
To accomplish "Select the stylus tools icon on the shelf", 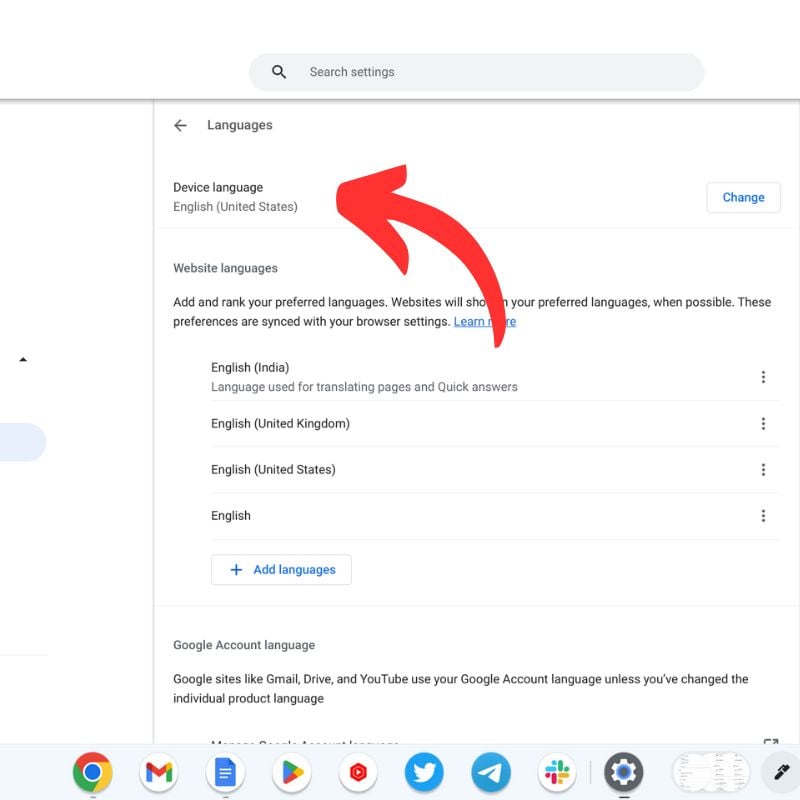I will coord(781,772).
